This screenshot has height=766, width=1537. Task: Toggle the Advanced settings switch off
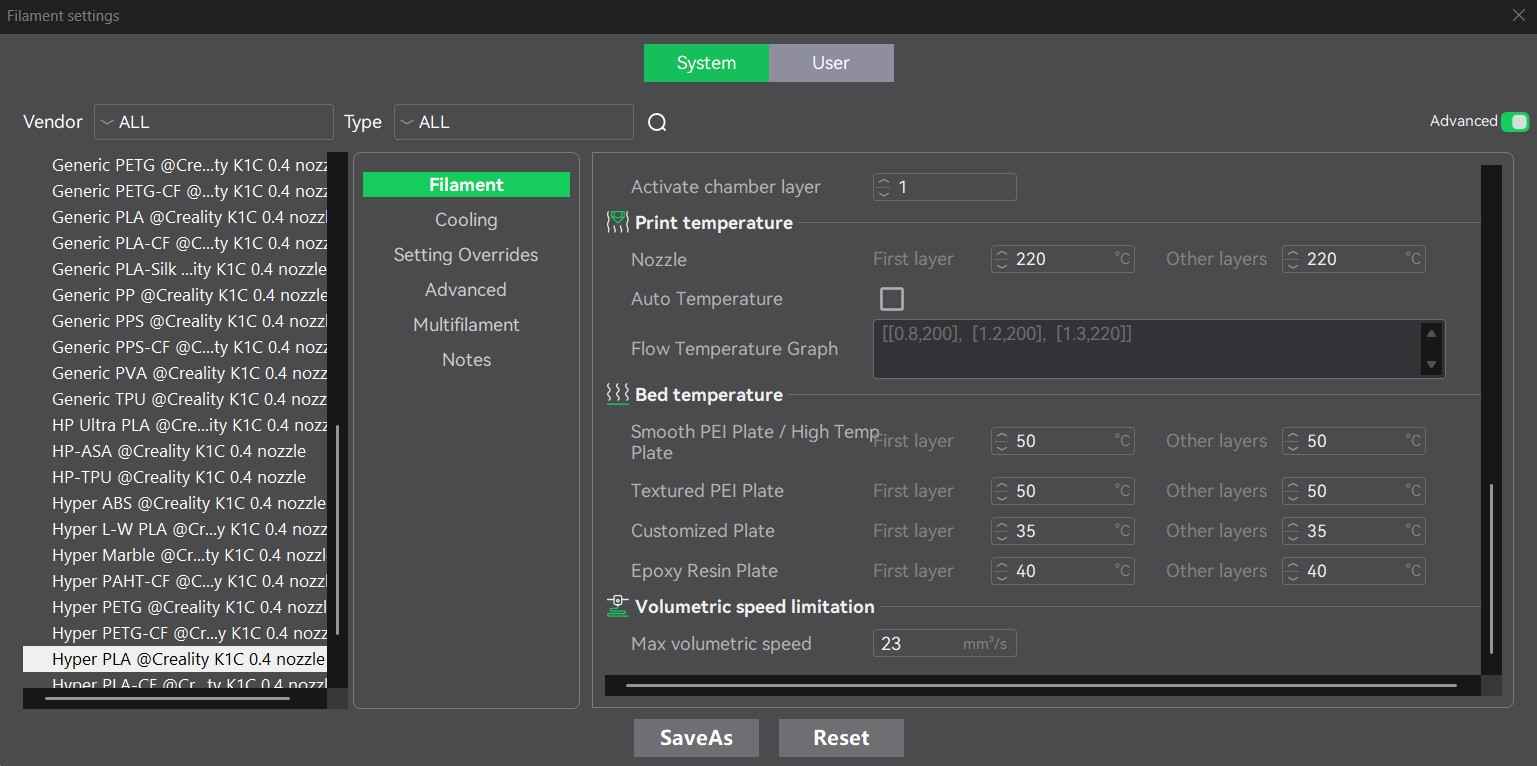pos(1516,121)
